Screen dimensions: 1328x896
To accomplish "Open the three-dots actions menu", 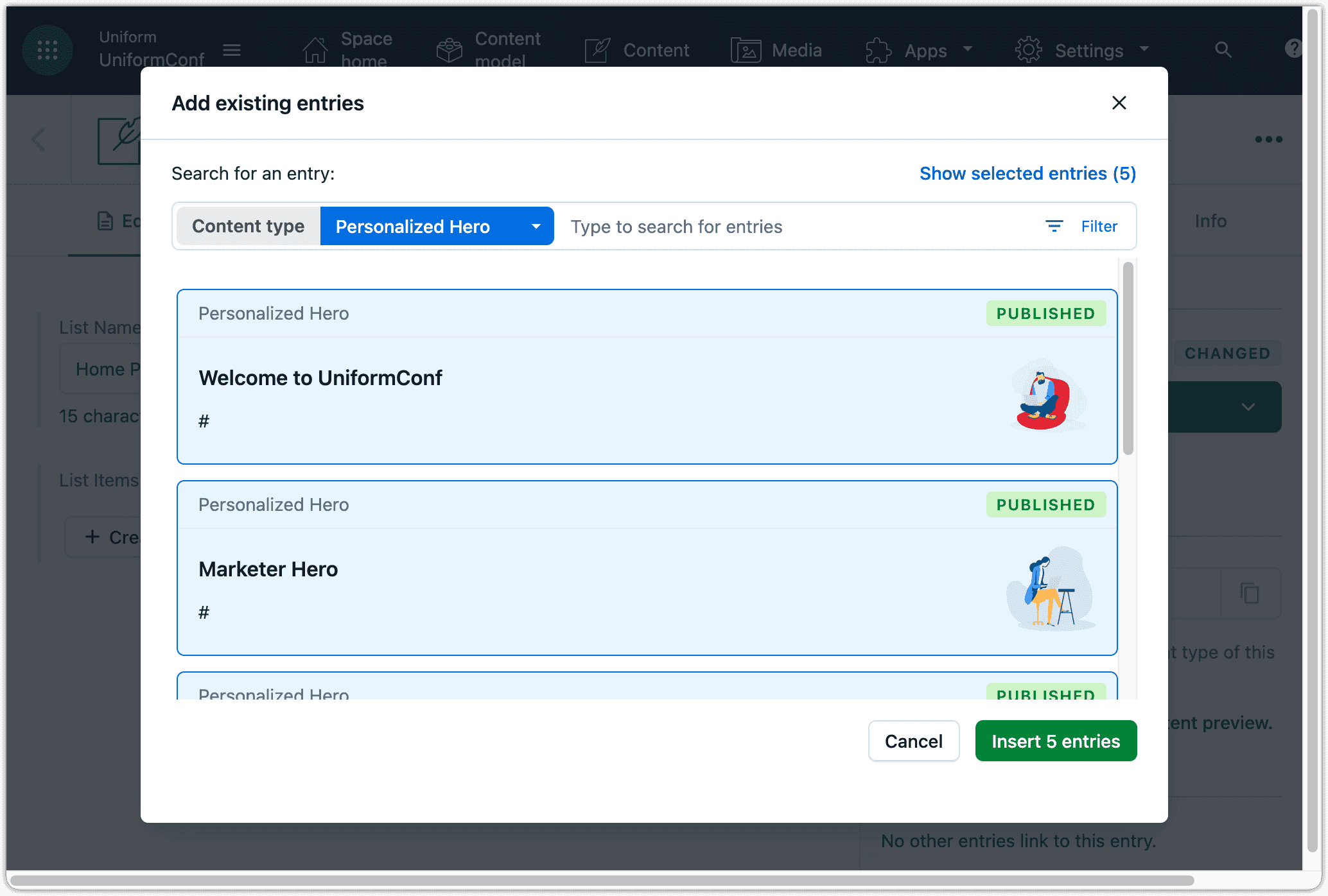I will 1268,139.
